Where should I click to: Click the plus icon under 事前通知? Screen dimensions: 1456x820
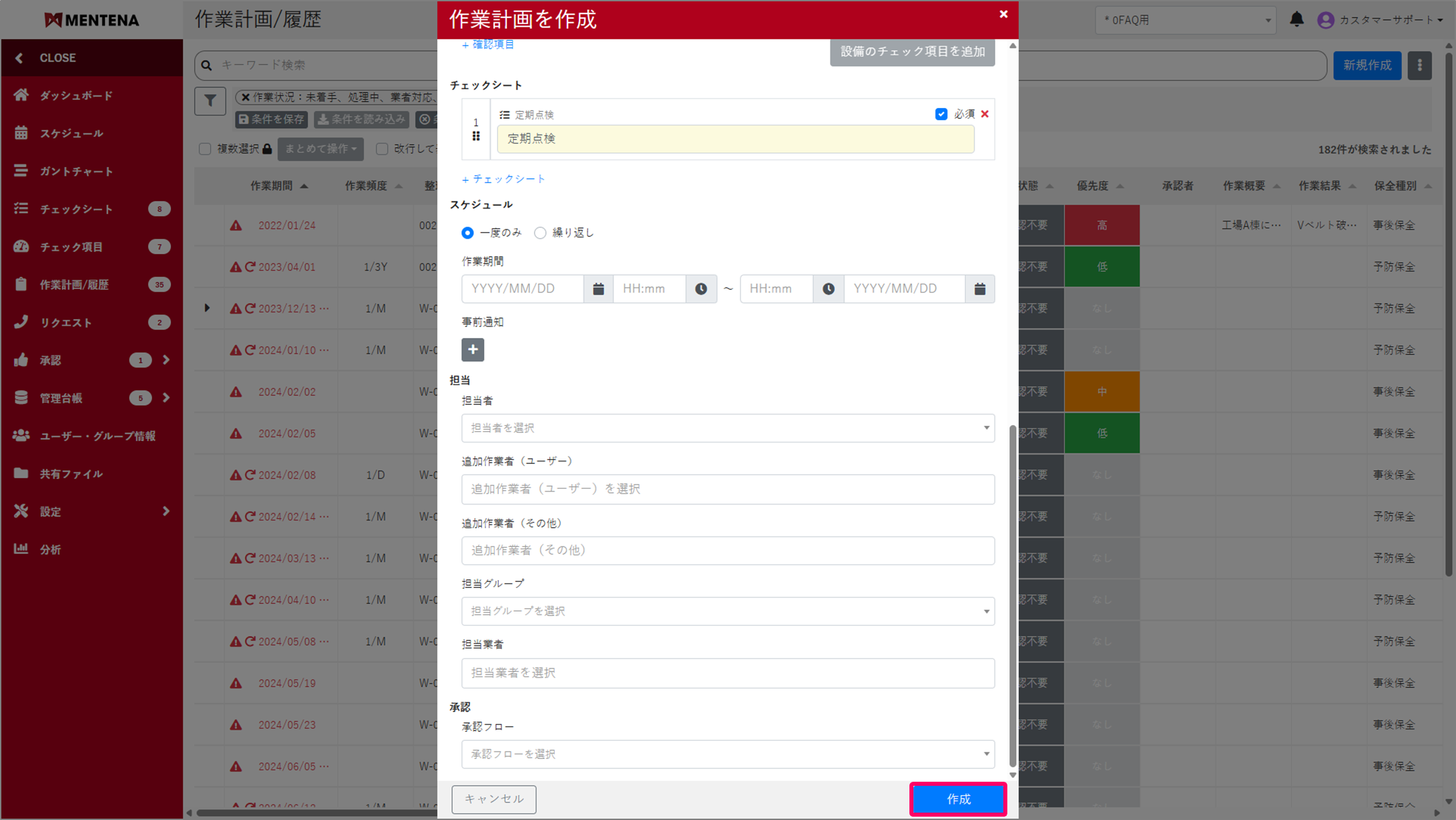tap(473, 349)
